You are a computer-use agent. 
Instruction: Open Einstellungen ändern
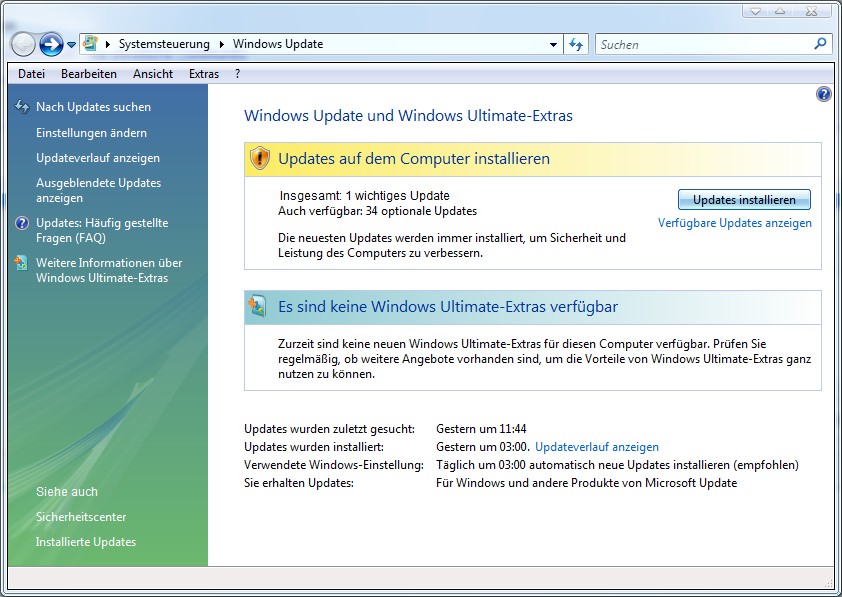[91, 133]
